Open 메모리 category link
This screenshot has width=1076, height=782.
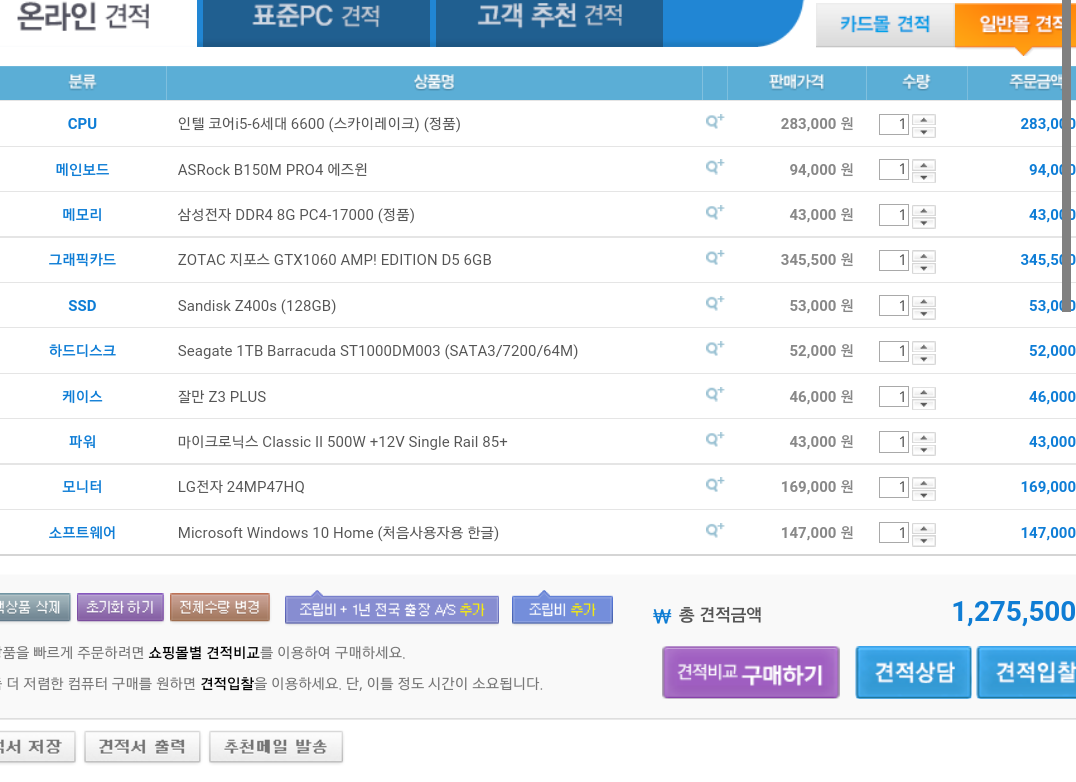(x=82, y=215)
